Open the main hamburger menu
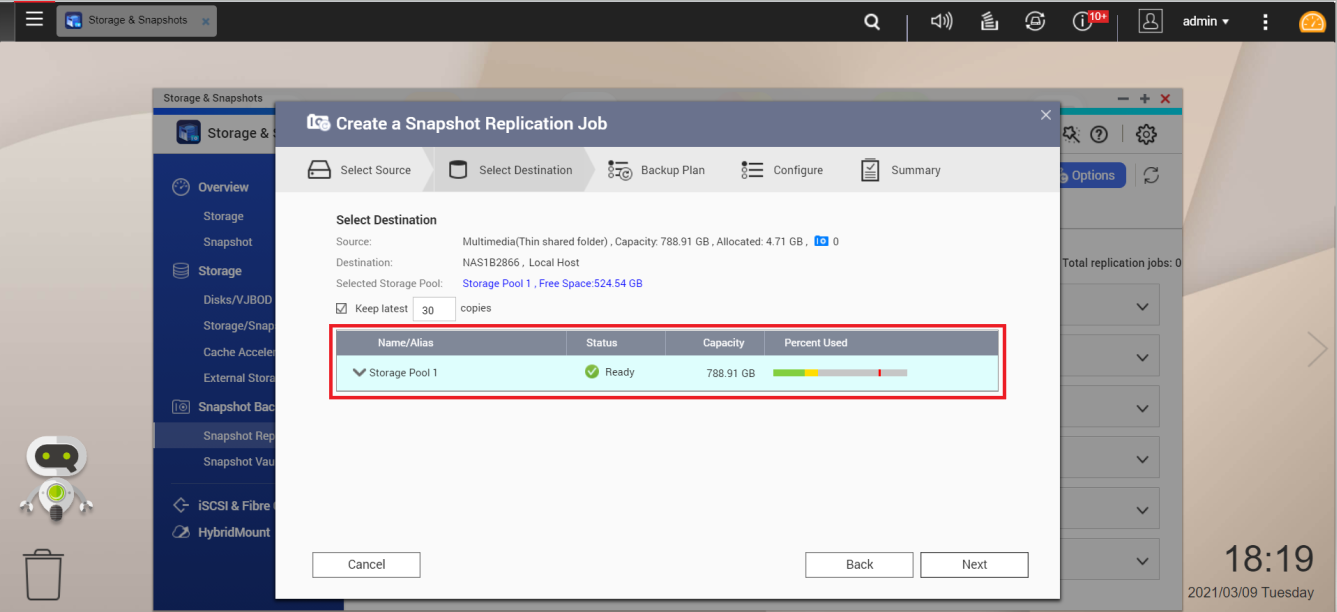The width and height of the screenshot is (1337, 612). click(34, 19)
